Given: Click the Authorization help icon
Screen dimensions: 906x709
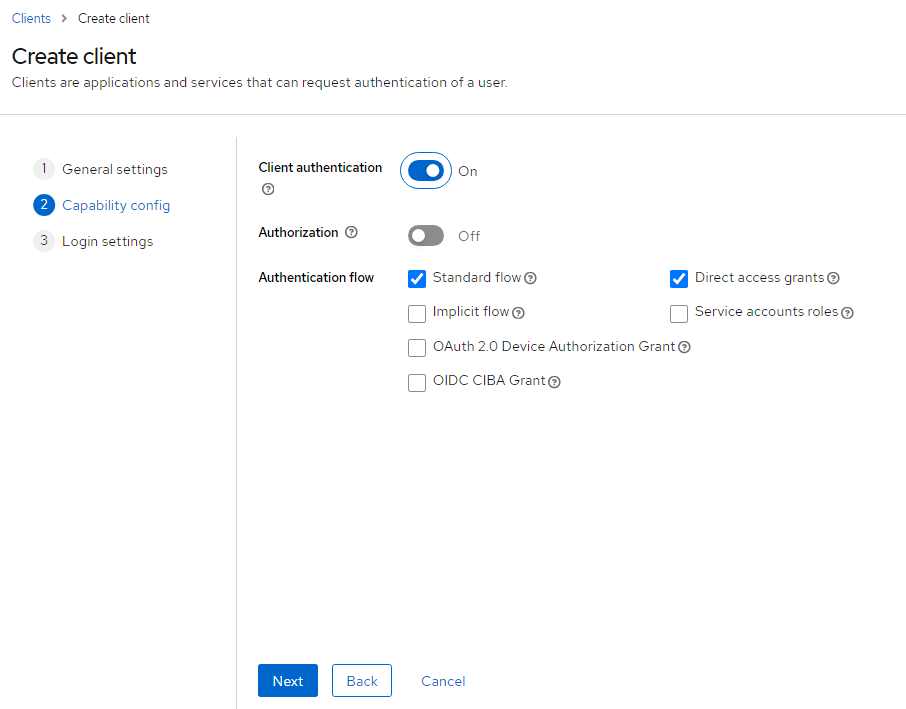Looking at the screenshot, I should 351,232.
